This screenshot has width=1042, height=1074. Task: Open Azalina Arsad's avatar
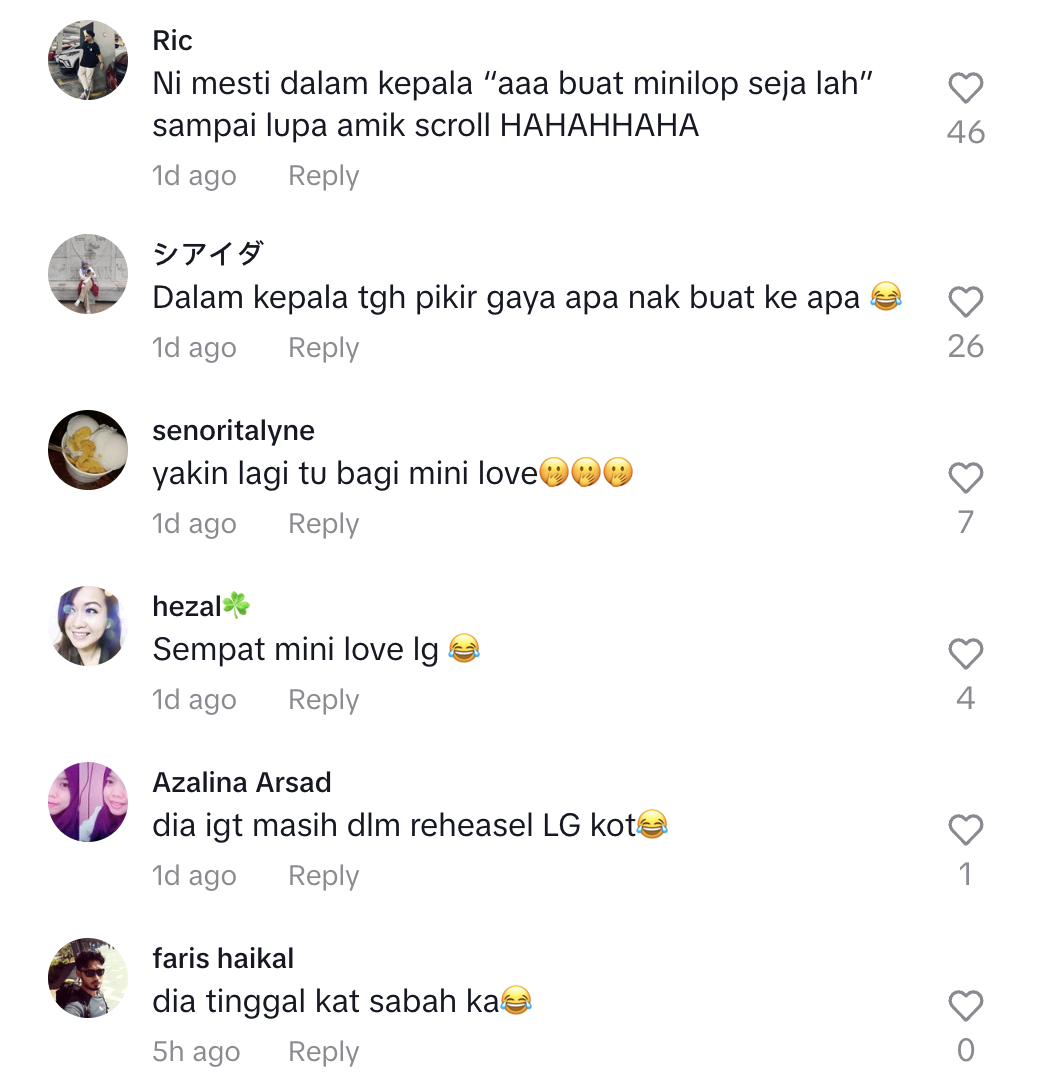pos(88,802)
